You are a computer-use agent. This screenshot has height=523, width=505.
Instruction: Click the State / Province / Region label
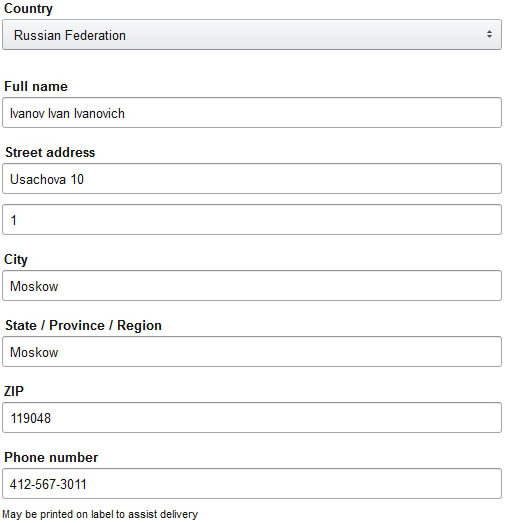coord(83,326)
